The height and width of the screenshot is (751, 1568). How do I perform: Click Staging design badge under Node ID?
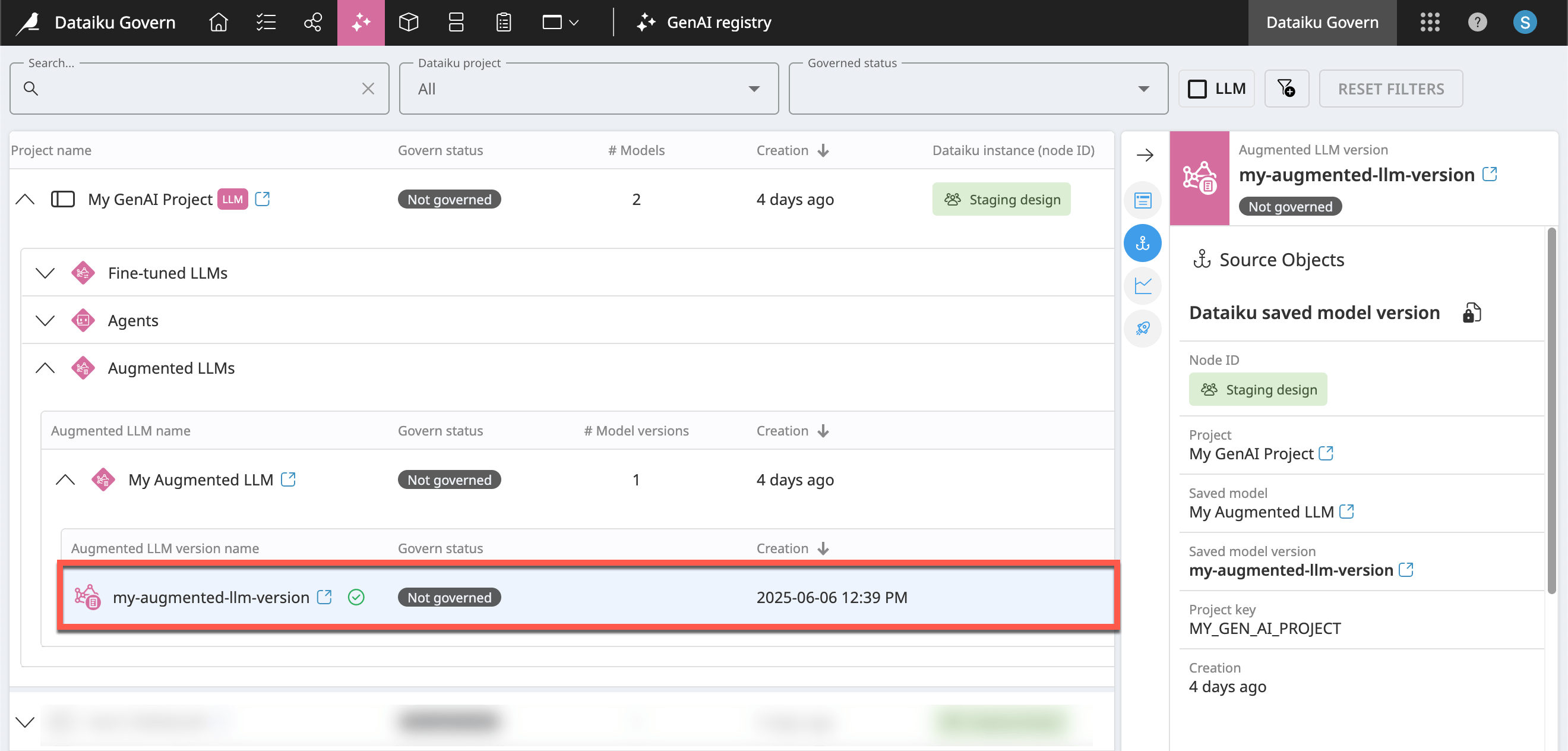pos(1258,389)
